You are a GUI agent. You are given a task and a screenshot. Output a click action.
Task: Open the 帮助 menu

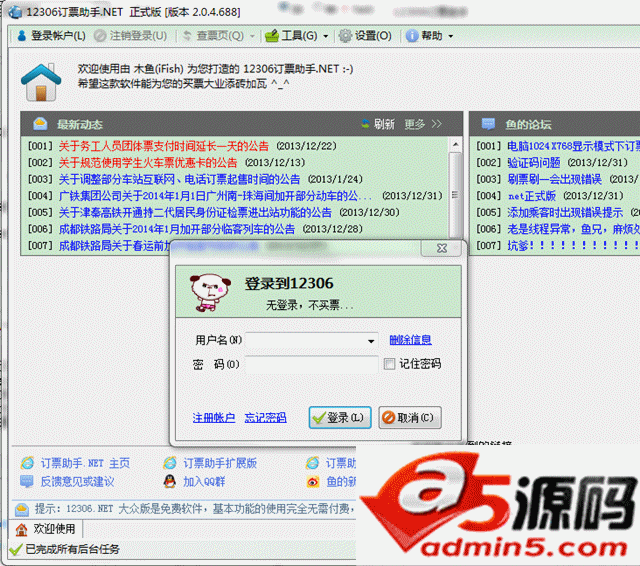(424, 36)
